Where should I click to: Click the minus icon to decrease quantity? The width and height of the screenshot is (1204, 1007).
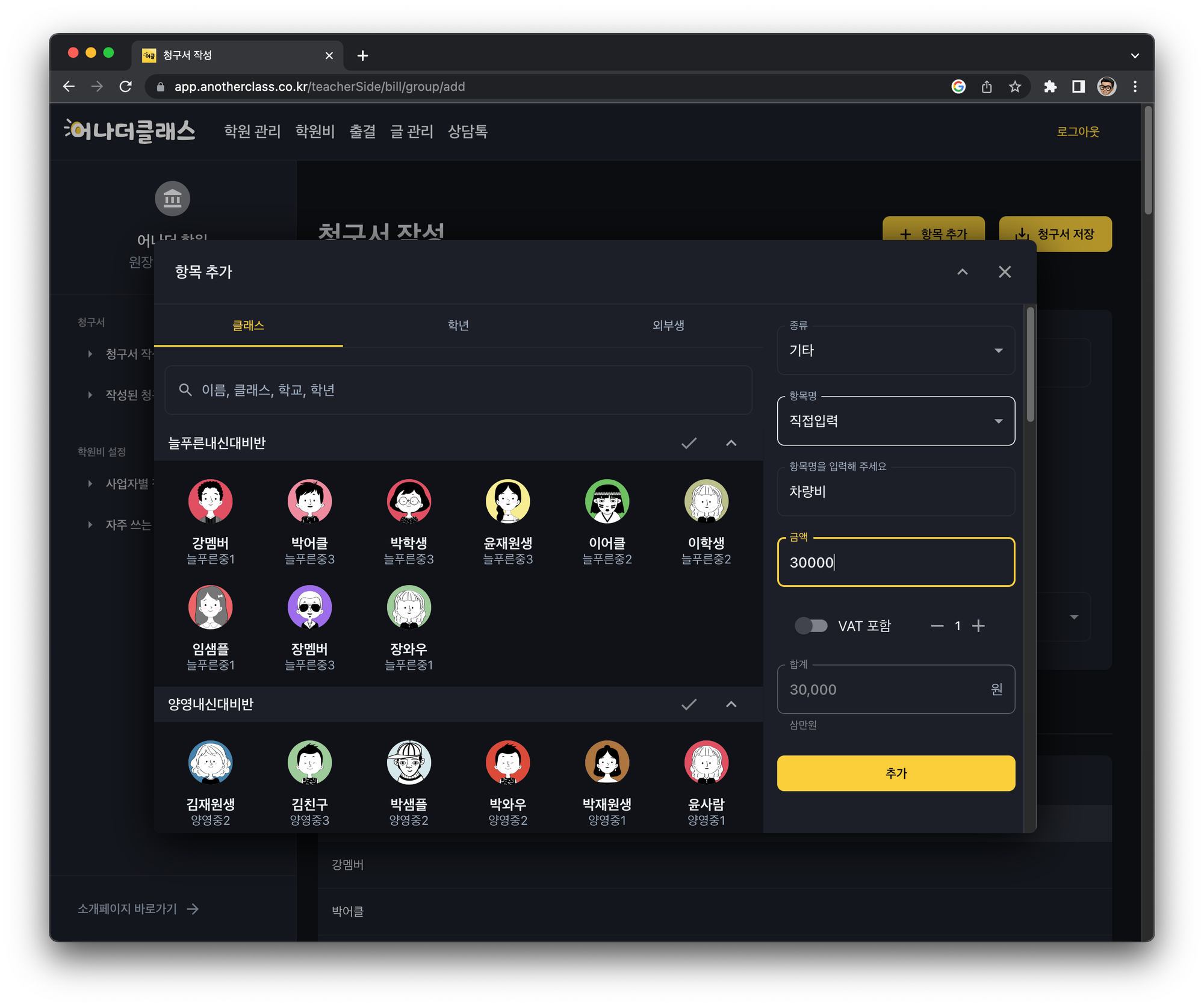(x=937, y=626)
